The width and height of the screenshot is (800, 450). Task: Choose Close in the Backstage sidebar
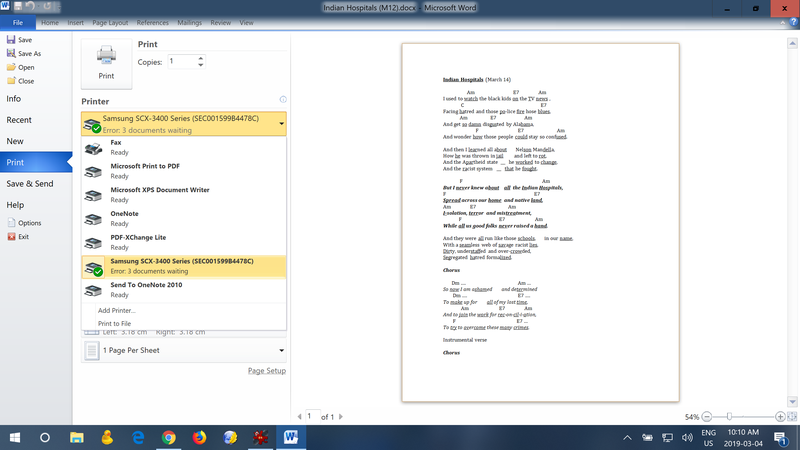pos(21,81)
